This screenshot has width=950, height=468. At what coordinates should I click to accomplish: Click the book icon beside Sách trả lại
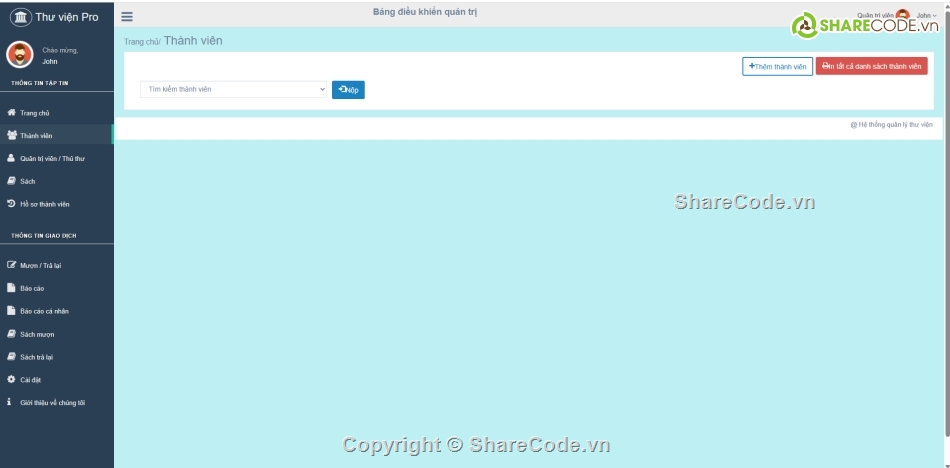click(11, 356)
